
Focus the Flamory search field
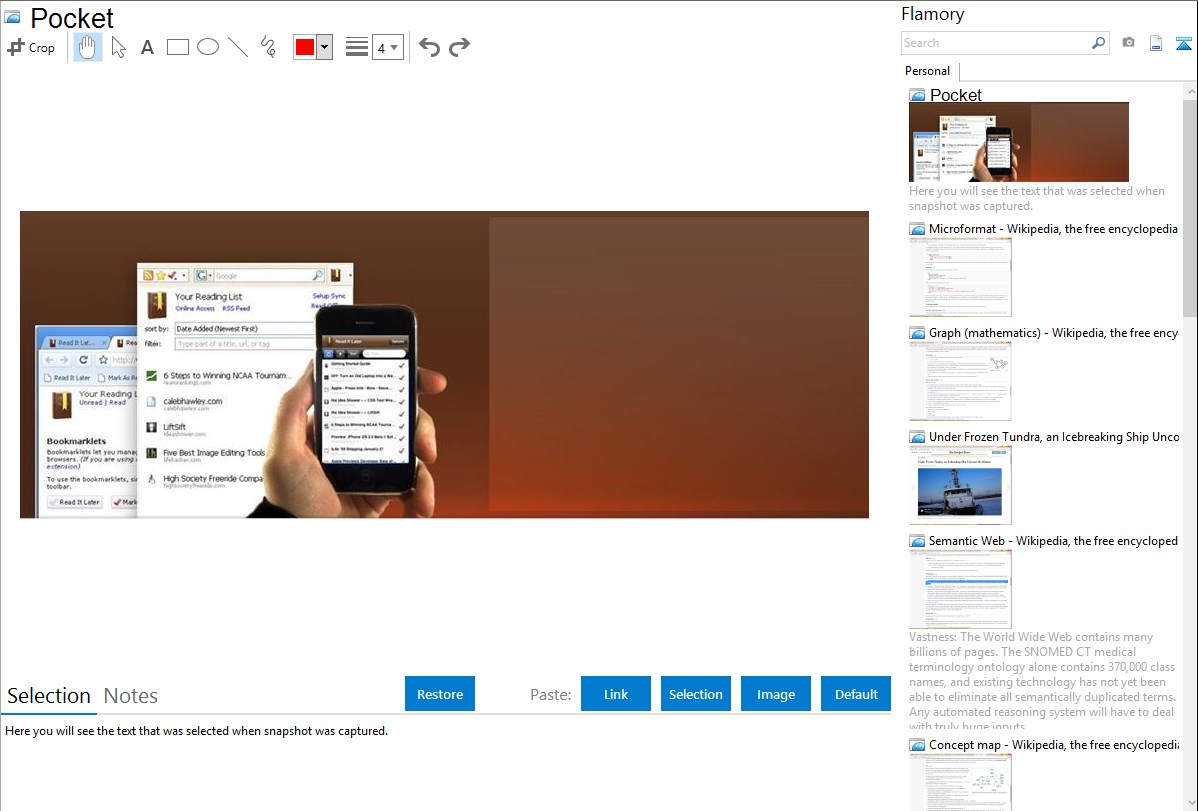(x=995, y=43)
